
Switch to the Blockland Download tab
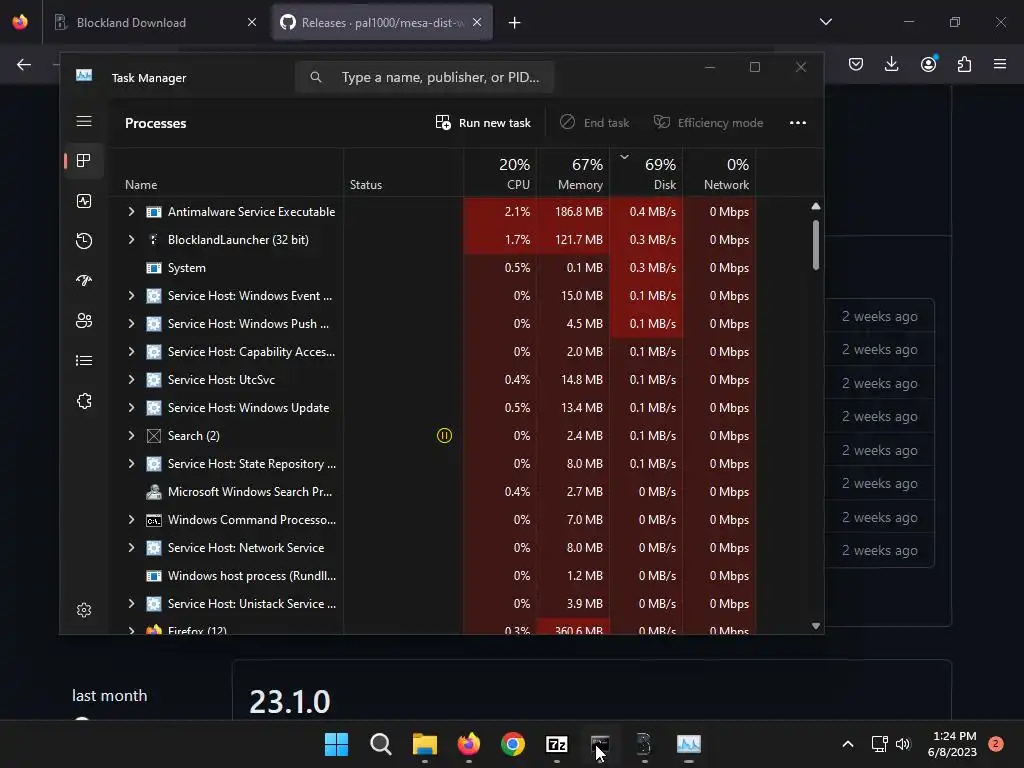pyautogui.click(x=155, y=22)
